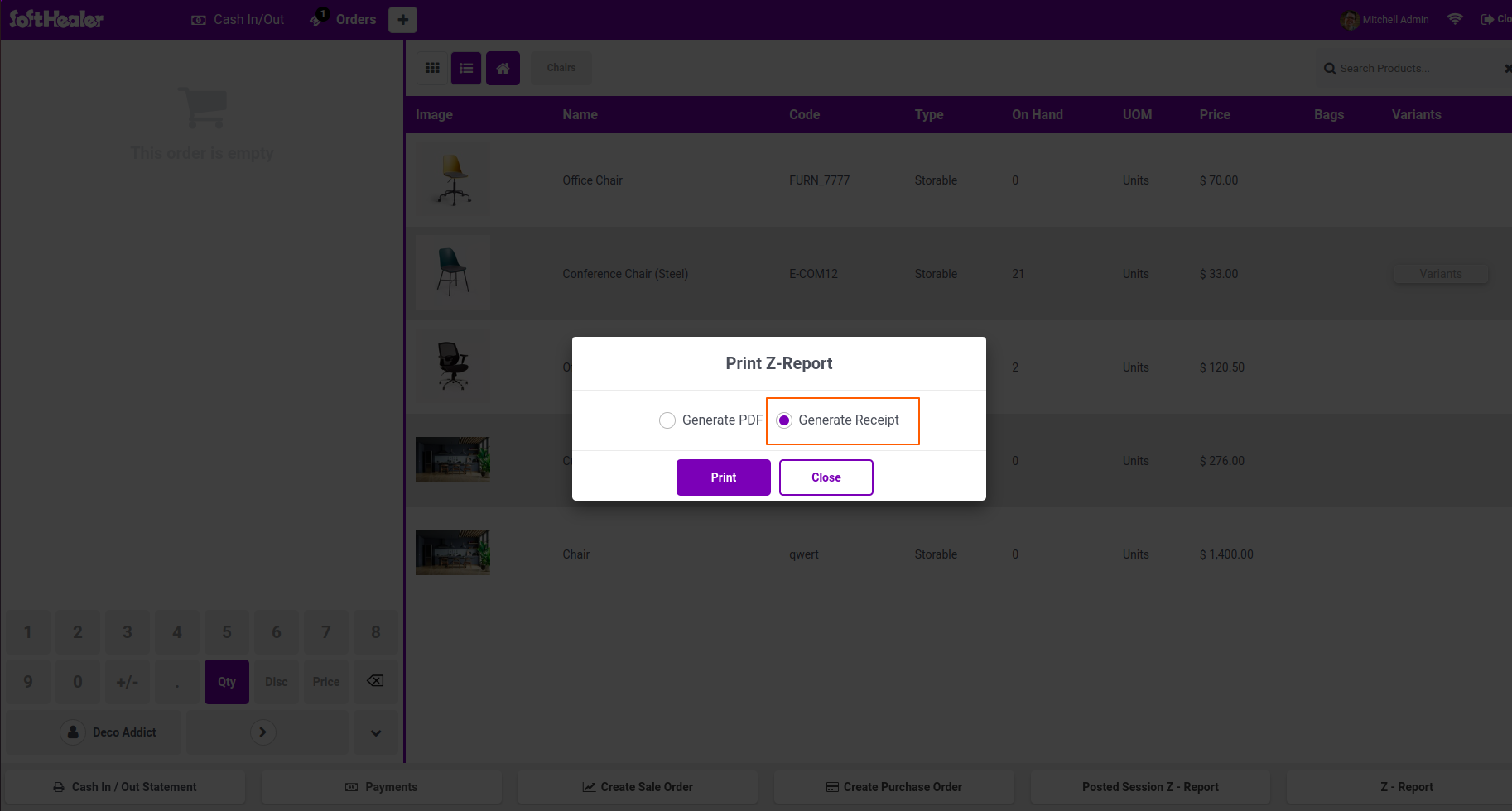Print the Z-Report
1512x811 pixels.
pos(724,477)
